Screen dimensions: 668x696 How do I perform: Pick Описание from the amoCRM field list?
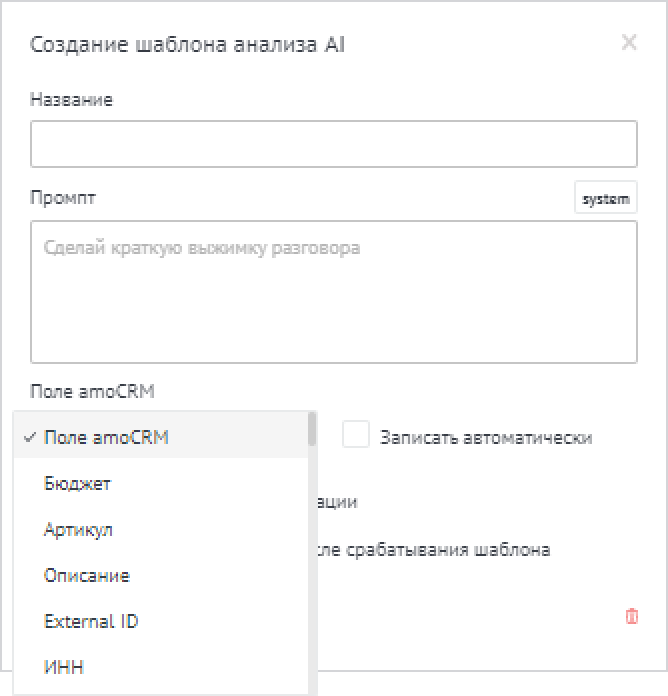click(86, 575)
